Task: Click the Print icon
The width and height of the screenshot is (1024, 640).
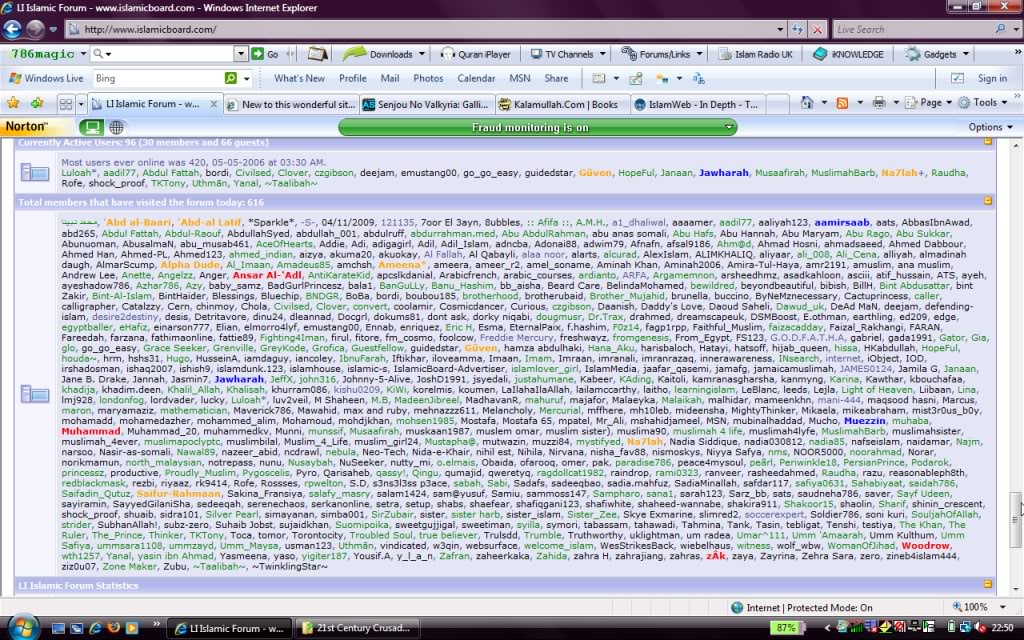Action: [879, 103]
